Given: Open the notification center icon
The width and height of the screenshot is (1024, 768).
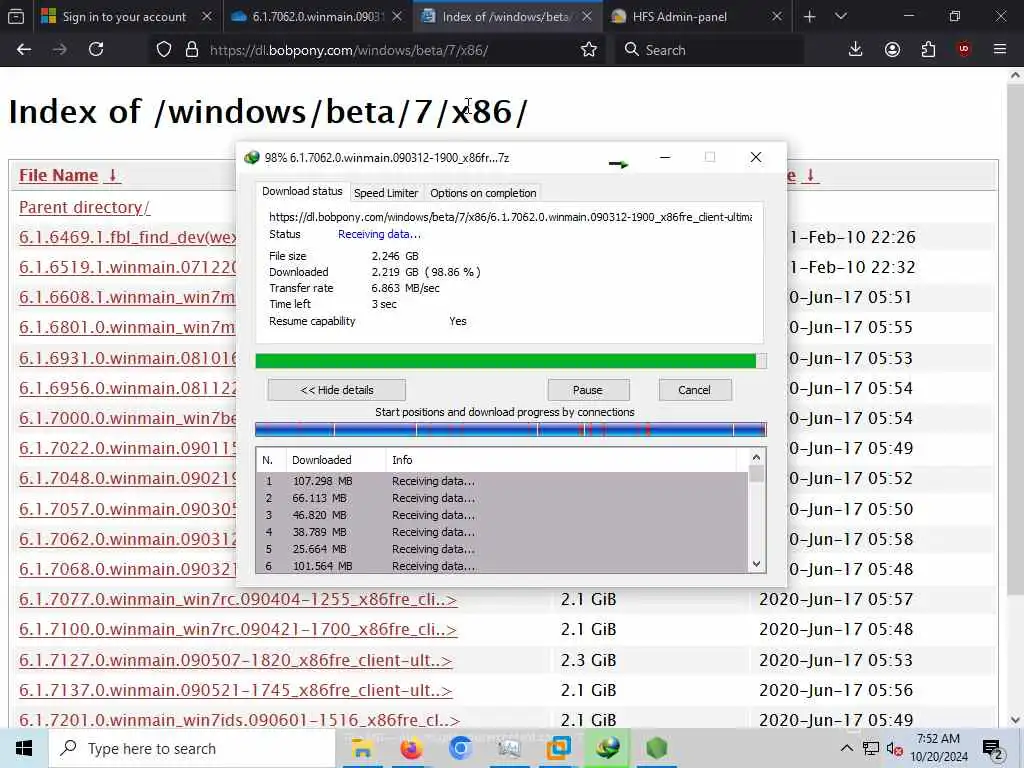Looking at the screenshot, I should [993, 749].
